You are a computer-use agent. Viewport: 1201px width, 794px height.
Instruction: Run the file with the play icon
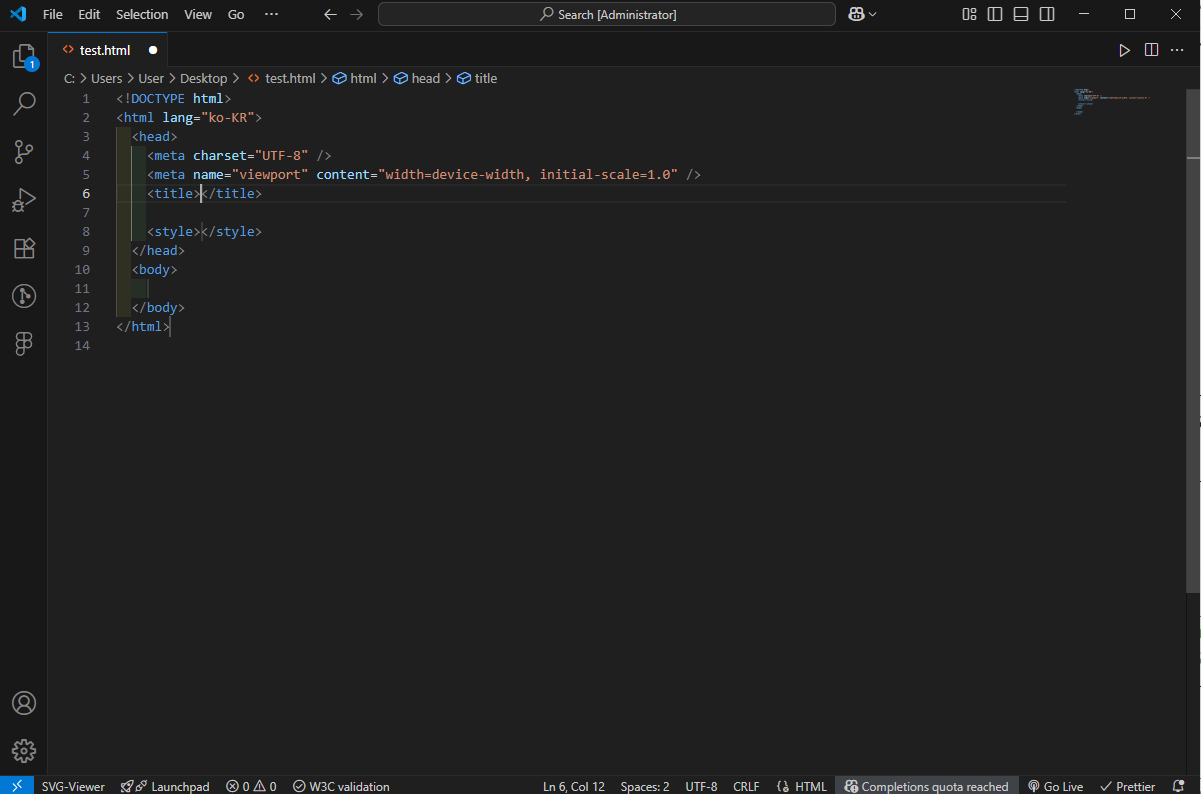1124,50
